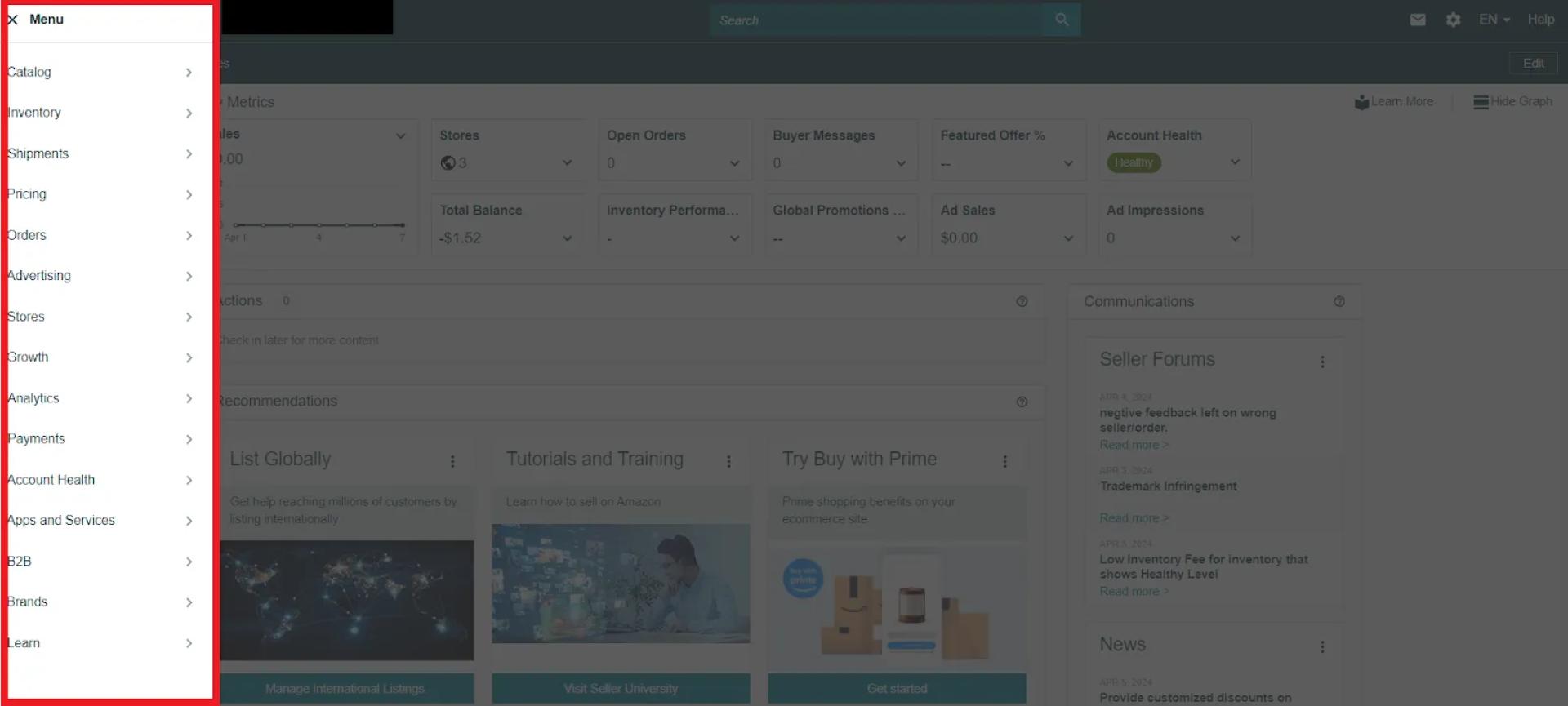Open the News options menu
The image size is (1568, 706).
tap(1322, 646)
